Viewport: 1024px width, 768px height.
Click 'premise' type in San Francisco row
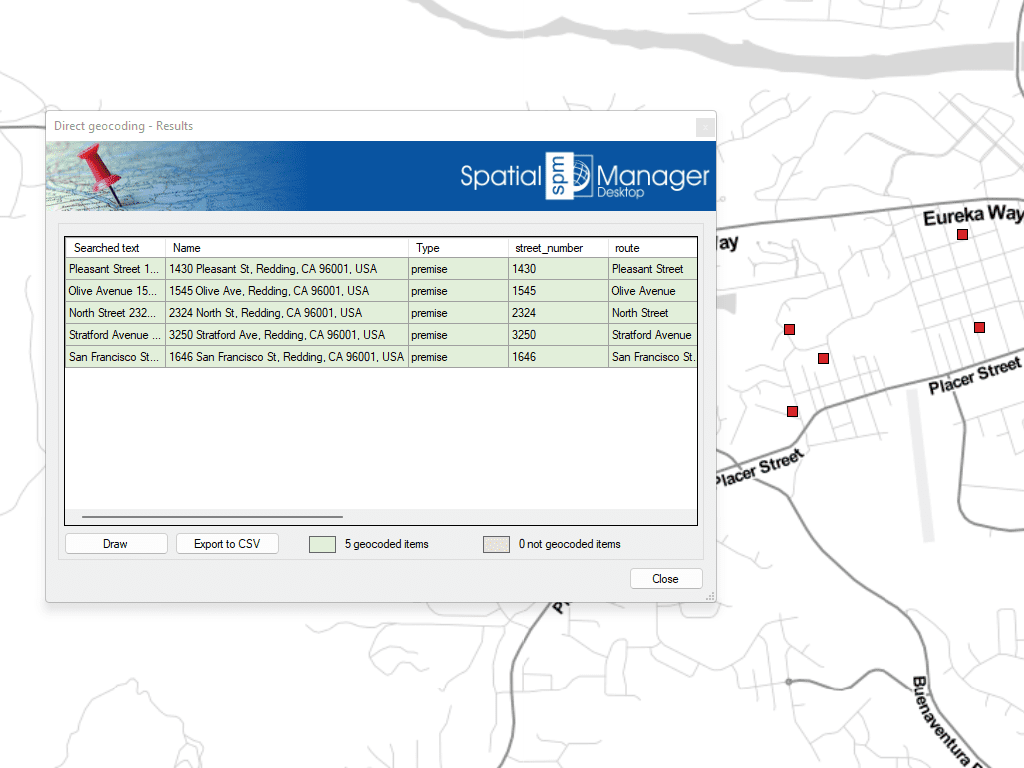coord(458,357)
